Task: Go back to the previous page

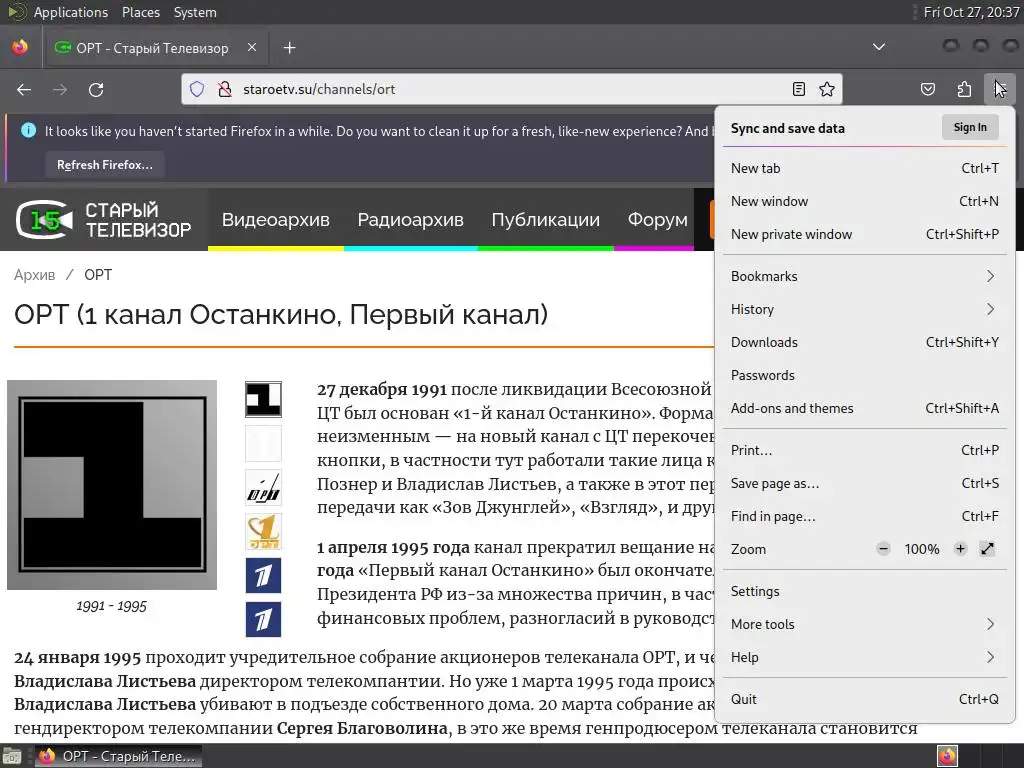Action: (x=24, y=89)
